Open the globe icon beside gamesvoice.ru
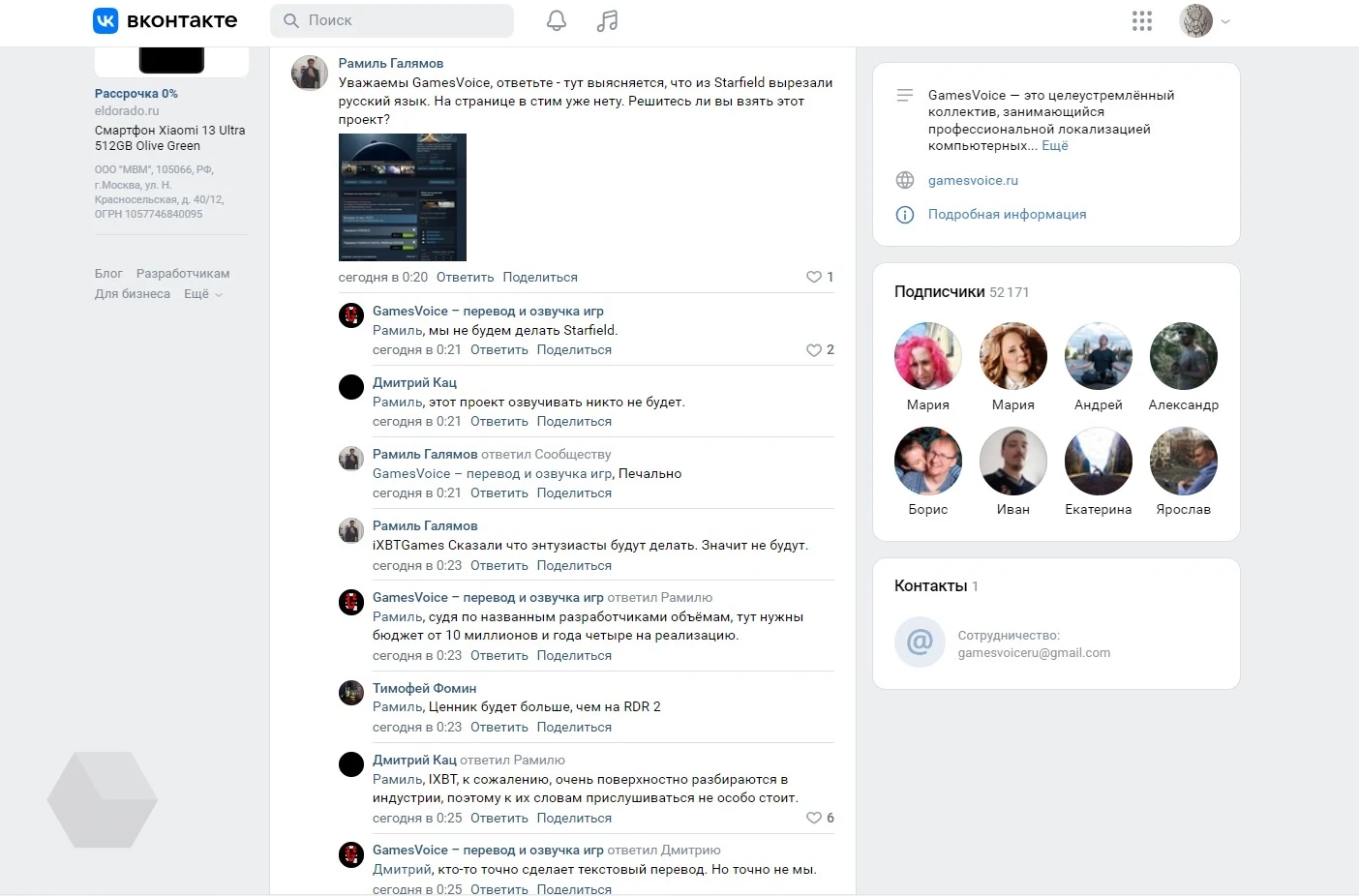This screenshot has width=1359, height=896. (x=905, y=180)
